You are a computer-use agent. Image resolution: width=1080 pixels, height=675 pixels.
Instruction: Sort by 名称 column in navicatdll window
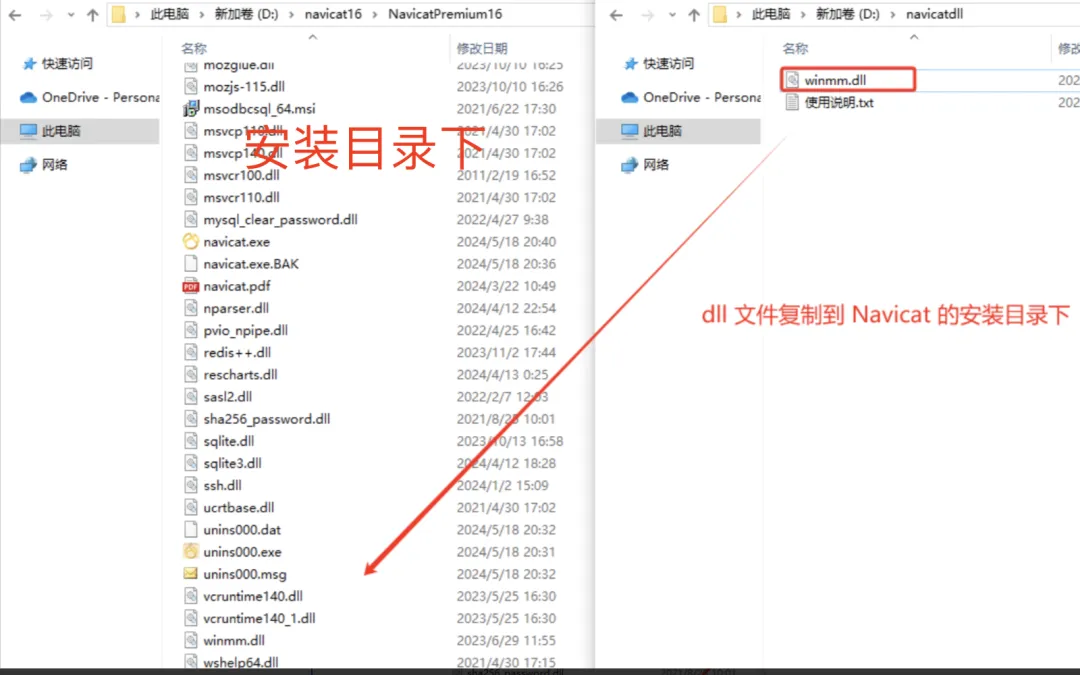[x=796, y=48]
